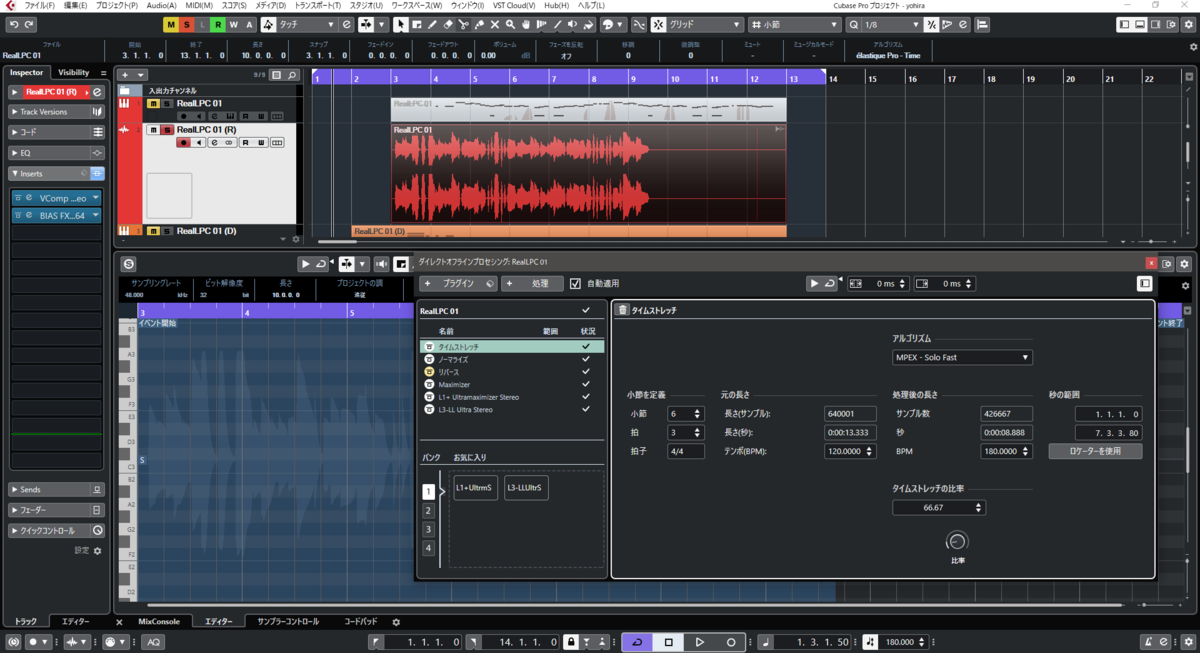Open the ファイル(F) menu

[x=40, y=6]
